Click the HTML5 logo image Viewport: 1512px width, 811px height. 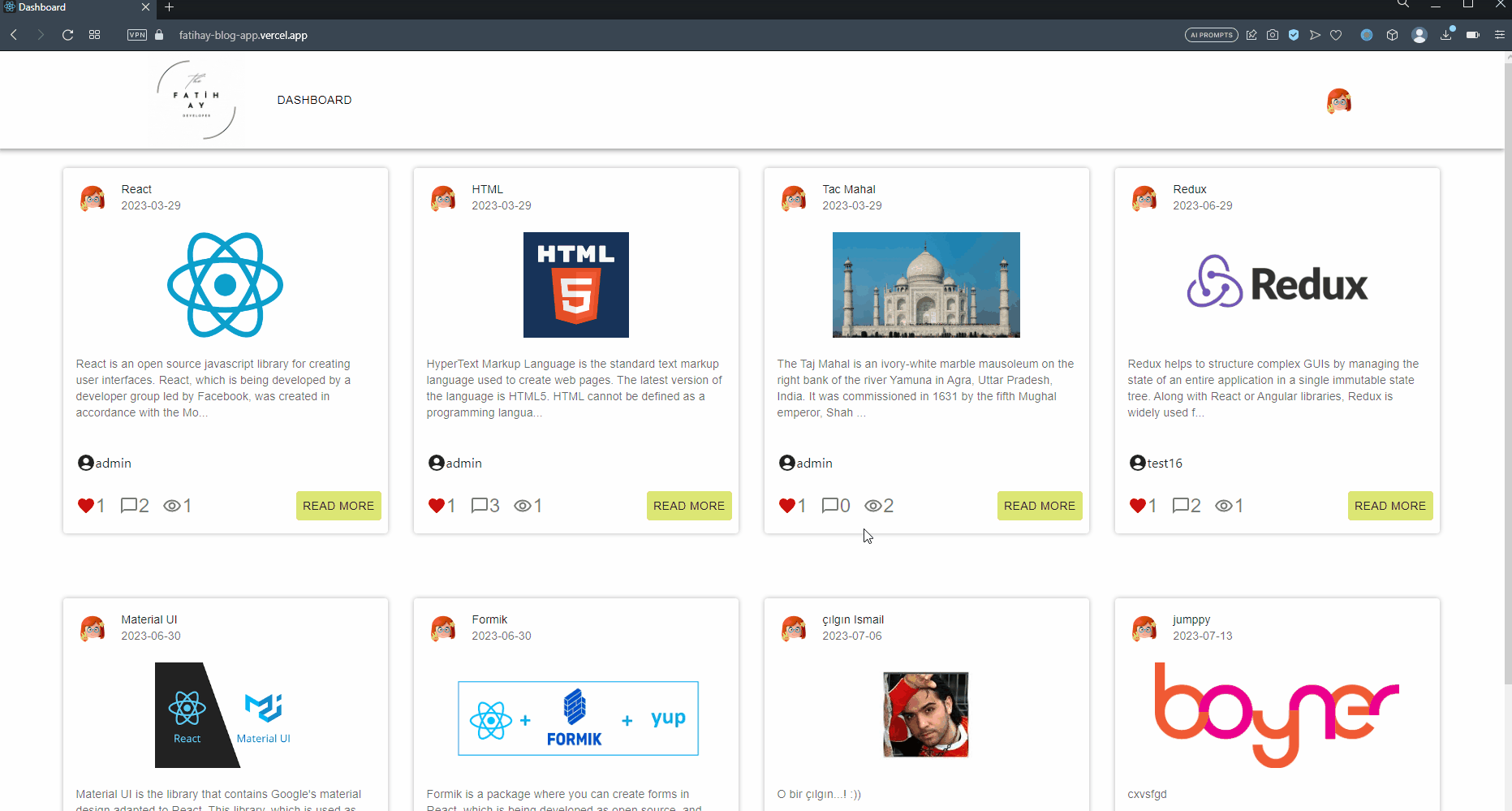point(576,285)
